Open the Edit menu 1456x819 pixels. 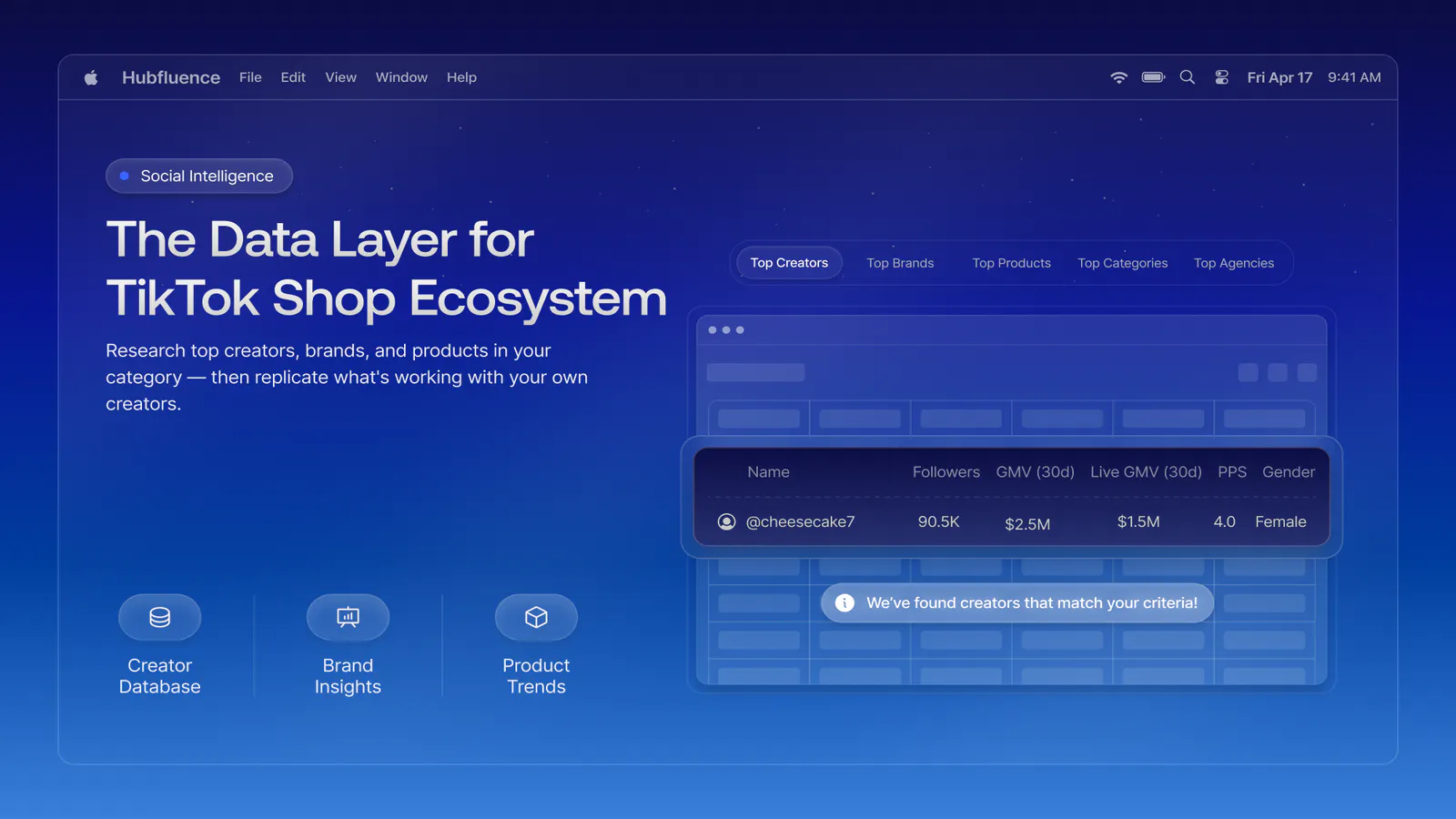point(293,77)
